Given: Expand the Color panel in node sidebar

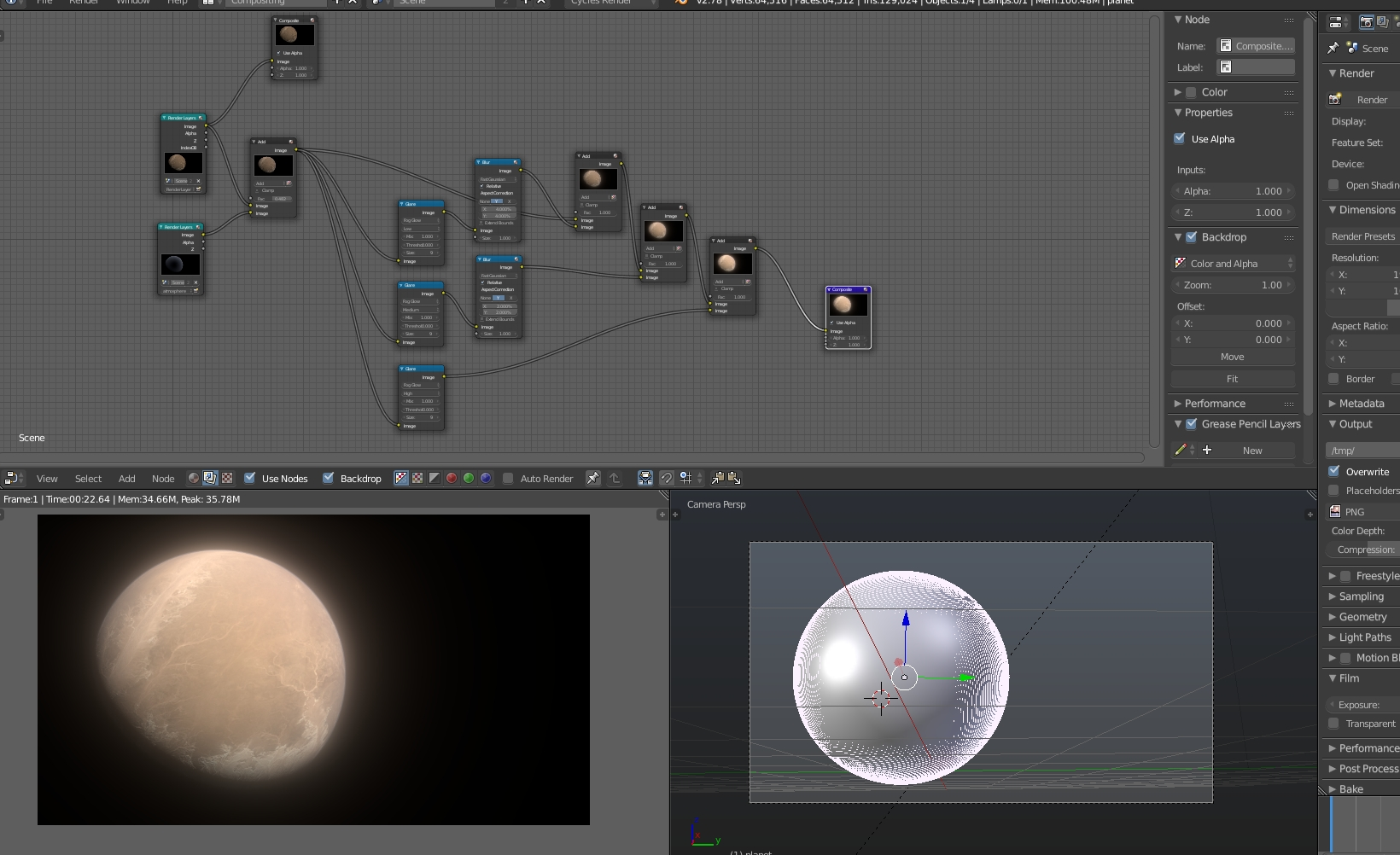Looking at the screenshot, I should click(x=1178, y=92).
